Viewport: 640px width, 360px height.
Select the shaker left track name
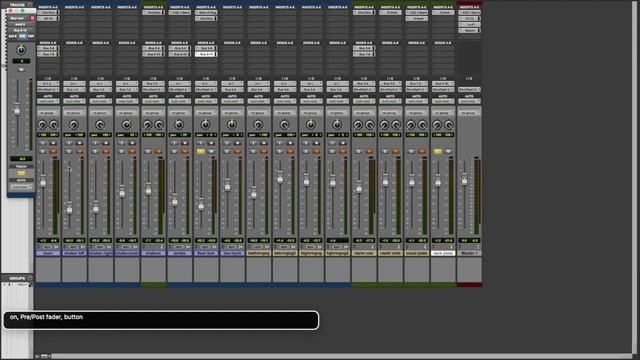click(74, 253)
